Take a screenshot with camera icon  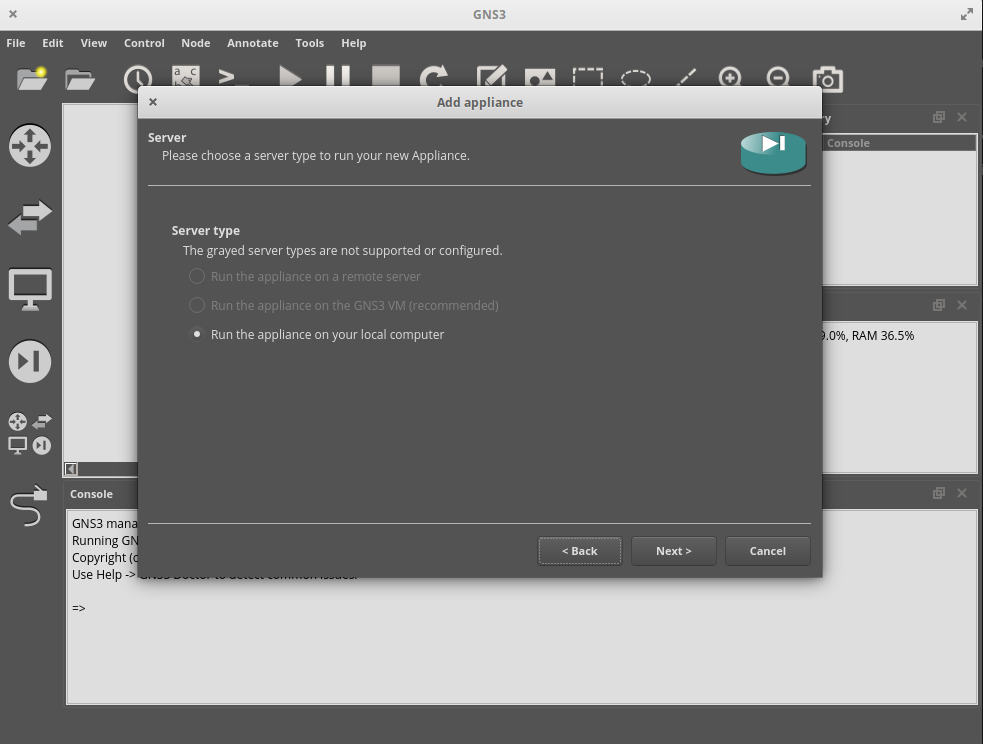click(x=828, y=79)
